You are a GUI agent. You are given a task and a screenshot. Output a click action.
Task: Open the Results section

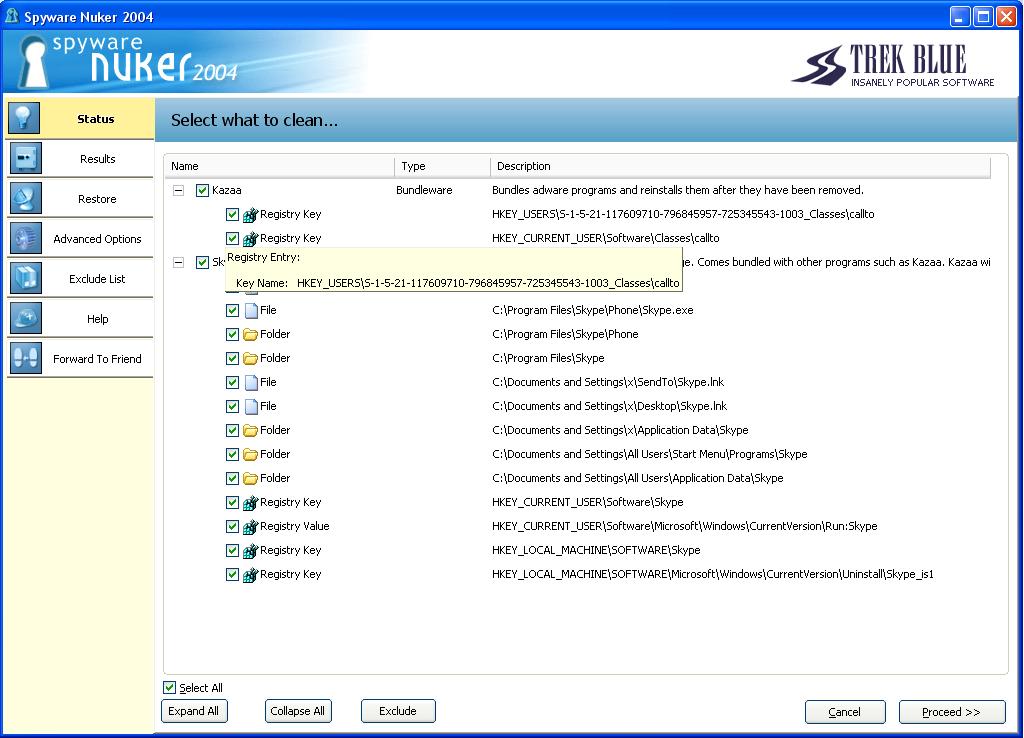[x=80, y=159]
